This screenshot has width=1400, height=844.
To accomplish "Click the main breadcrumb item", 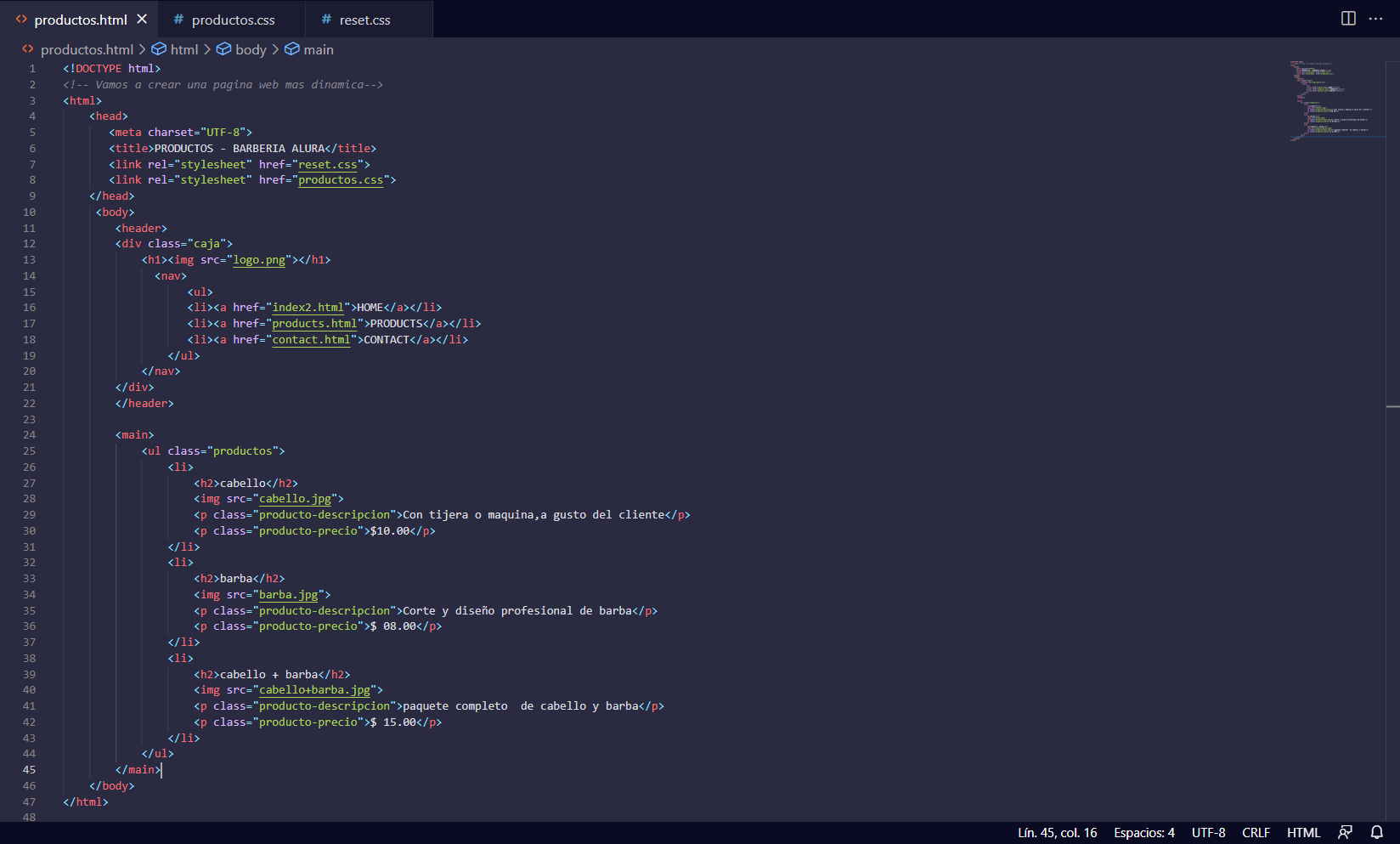I will [x=319, y=49].
